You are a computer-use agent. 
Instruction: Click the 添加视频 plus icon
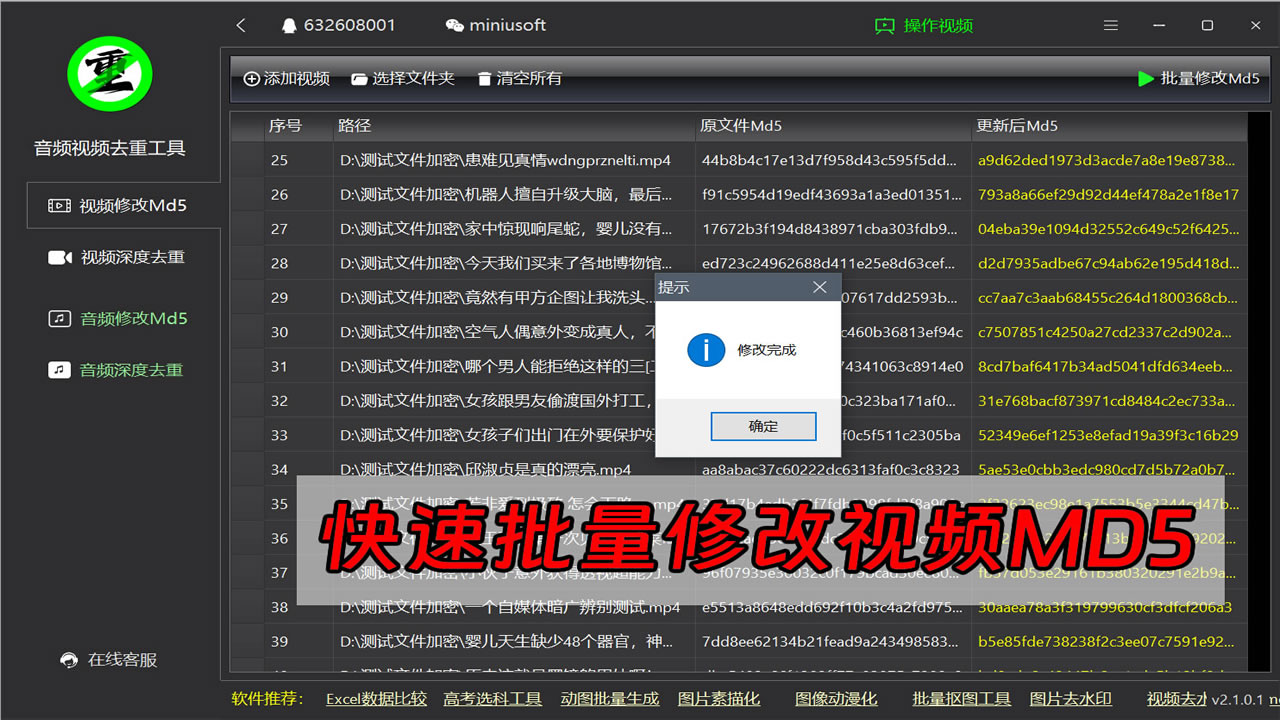[x=252, y=78]
